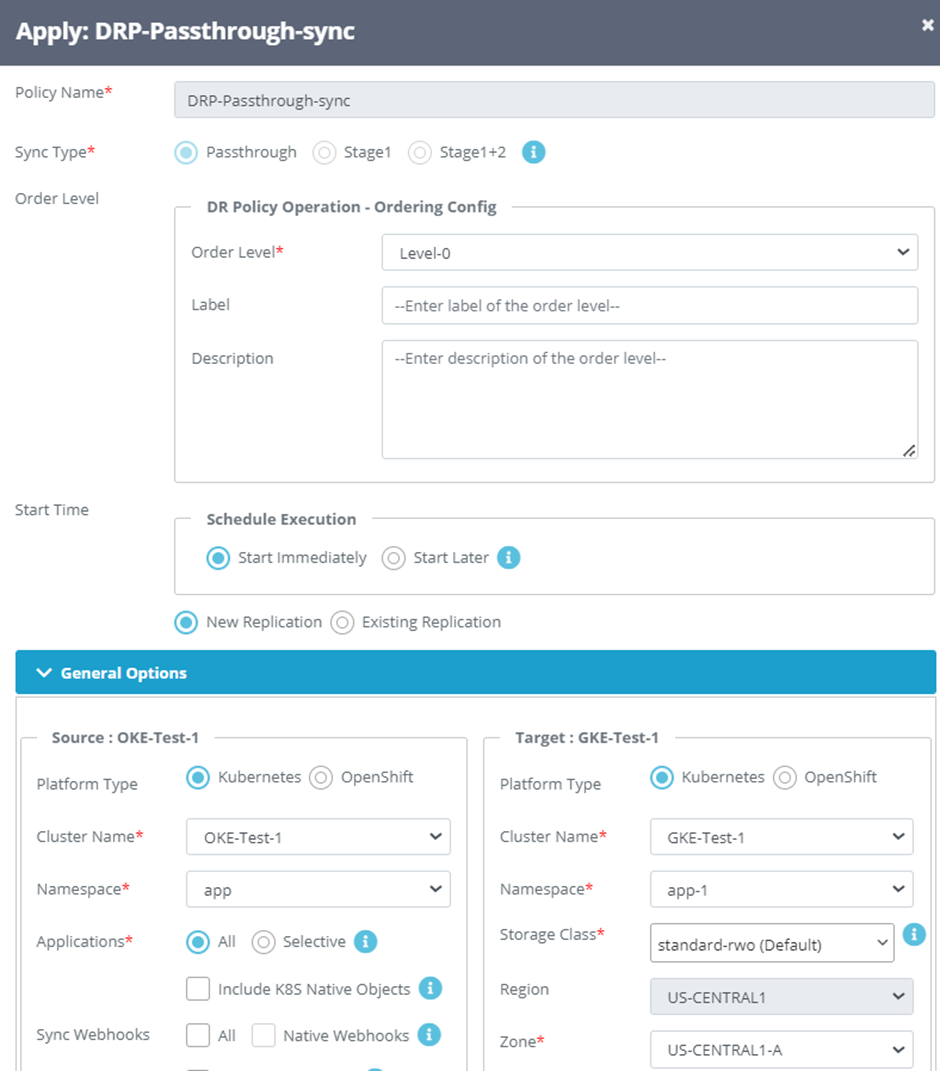Show info for Include K8S Native Objects
Image resolution: width=940 pixels, height=1071 pixels.
[430, 988]
